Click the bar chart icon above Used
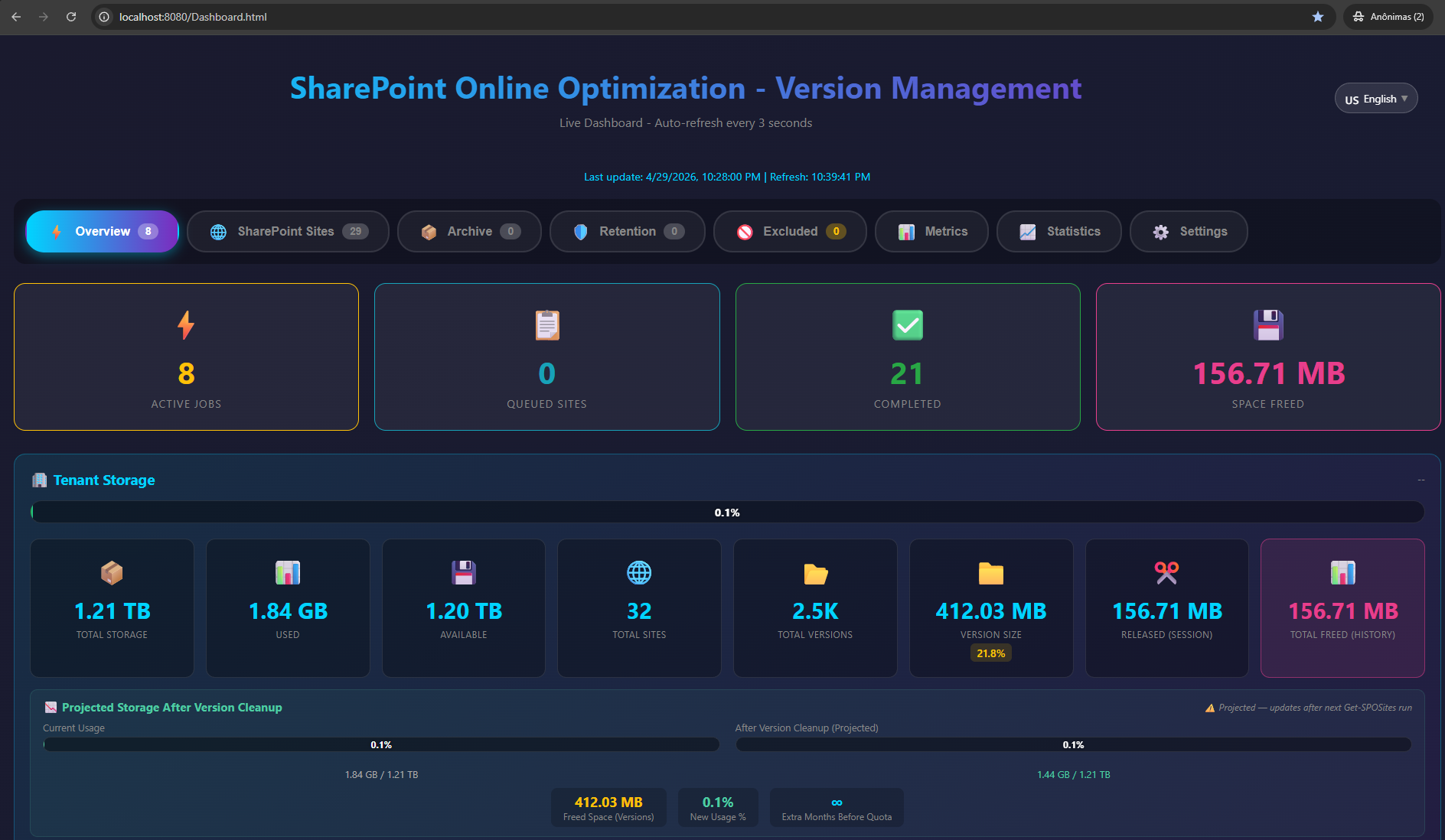 pyautogui.click(x=288, y=572)
